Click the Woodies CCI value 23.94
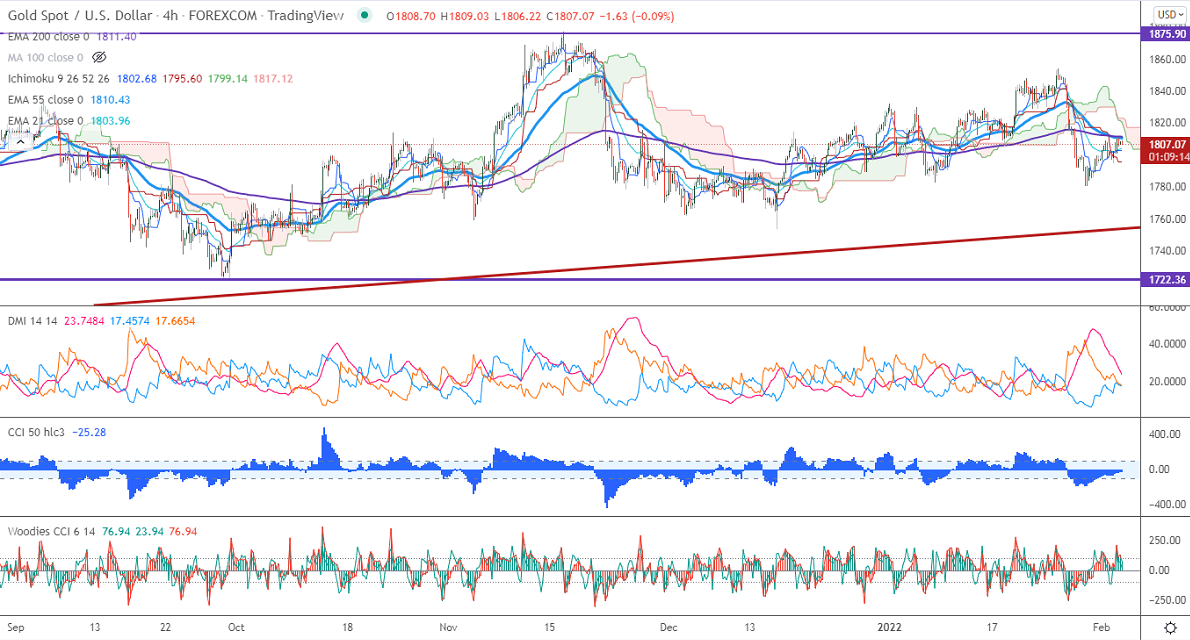This screenshot has width=1190, height=640. pos(150,531)
